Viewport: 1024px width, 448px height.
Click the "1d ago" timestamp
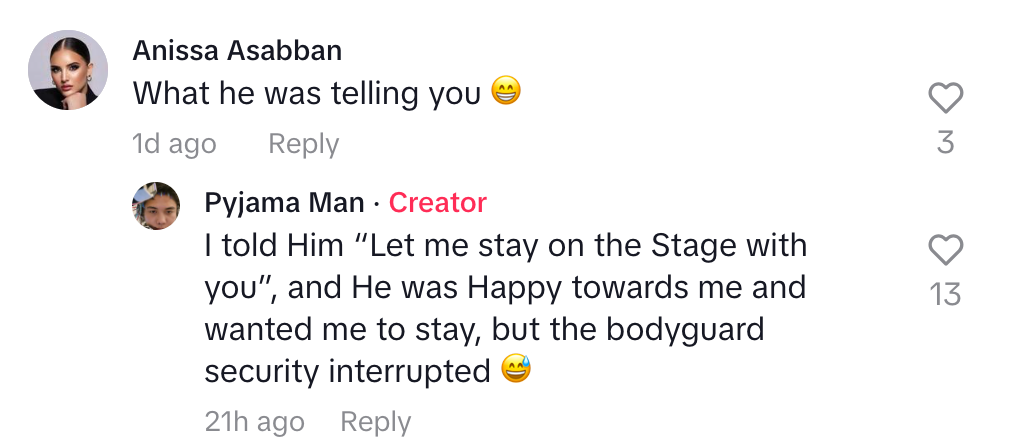point(174,144)
